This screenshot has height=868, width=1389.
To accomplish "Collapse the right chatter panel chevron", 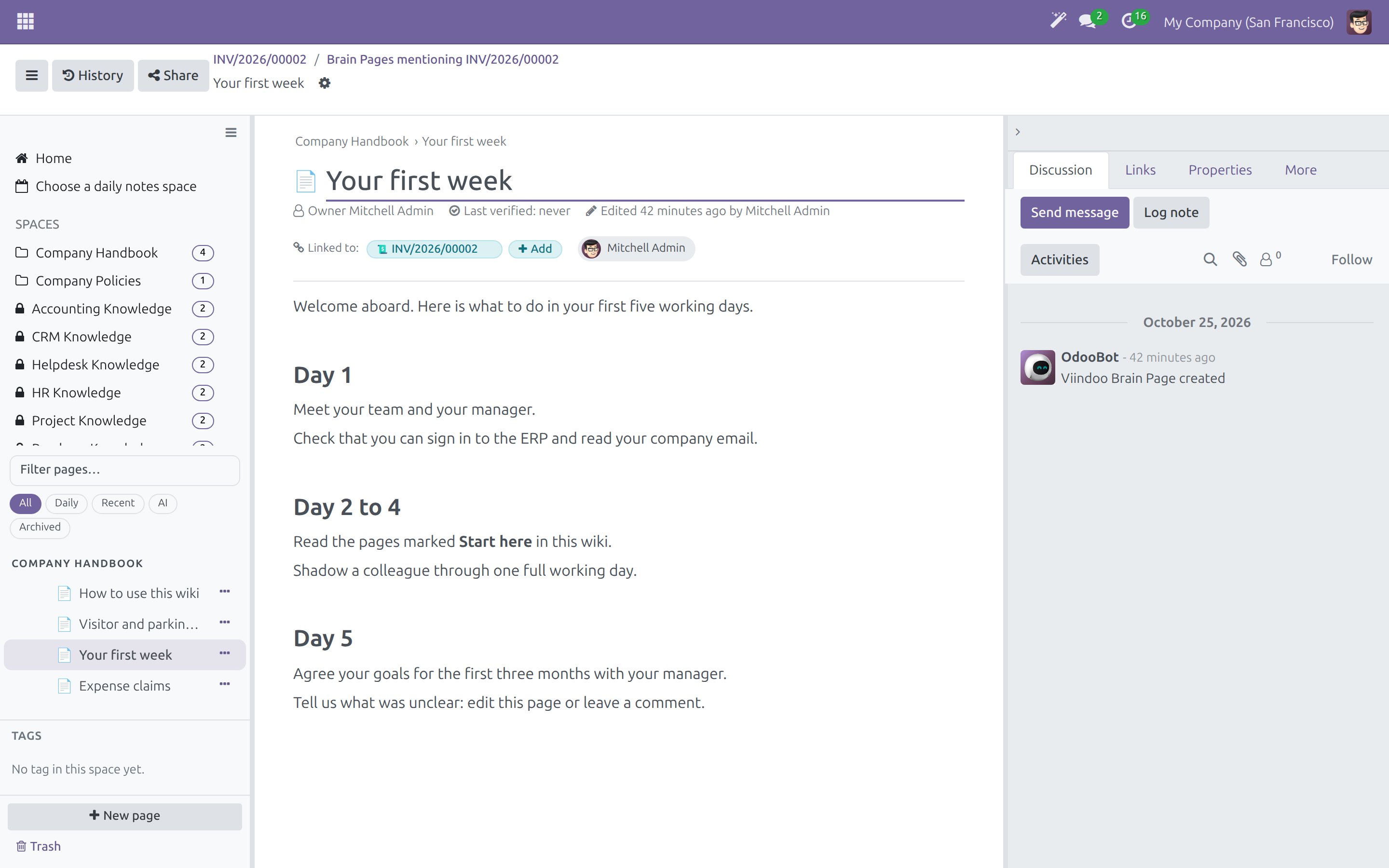I will click(x=1018, y=132).
